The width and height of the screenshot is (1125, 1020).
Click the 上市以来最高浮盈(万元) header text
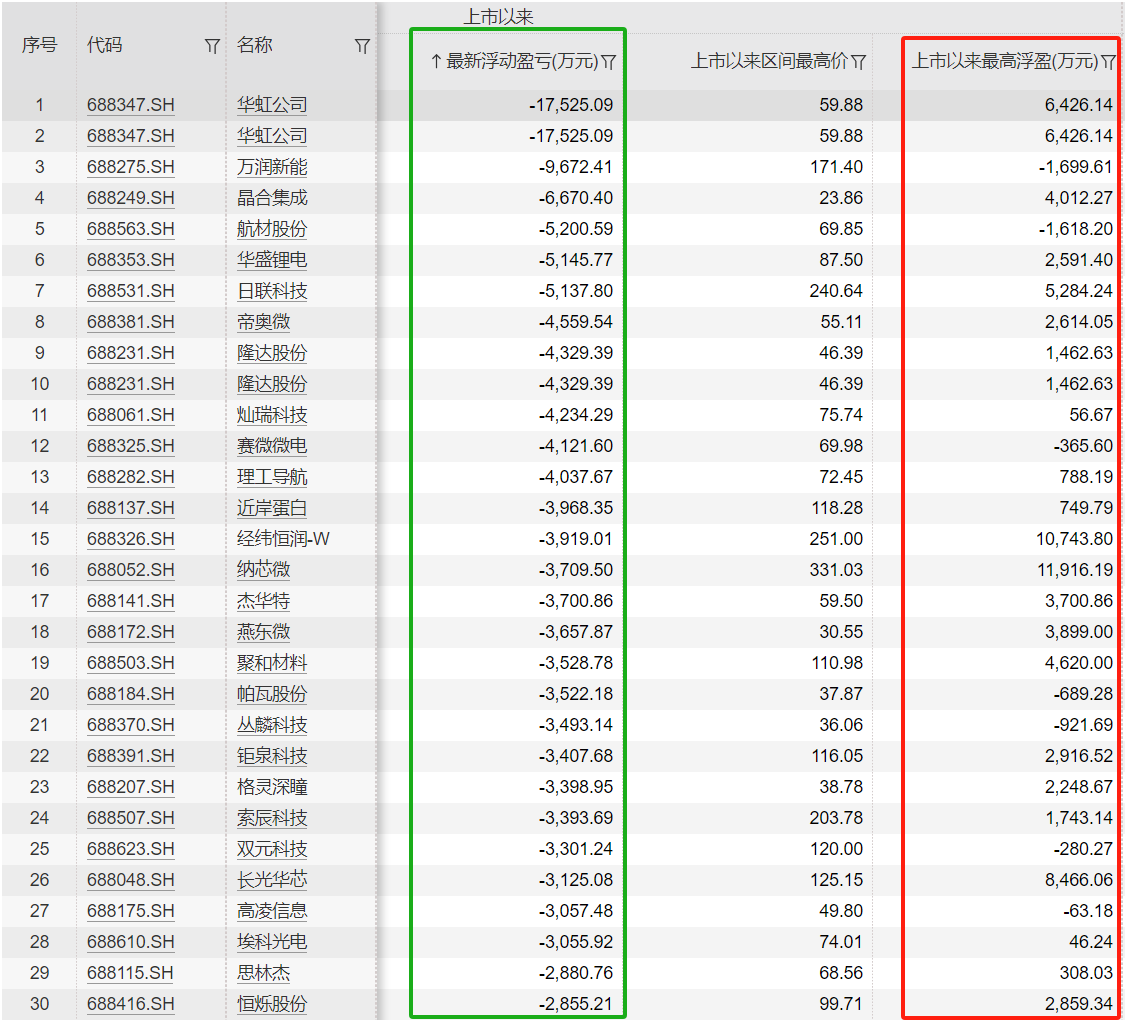coord(1004,62)
